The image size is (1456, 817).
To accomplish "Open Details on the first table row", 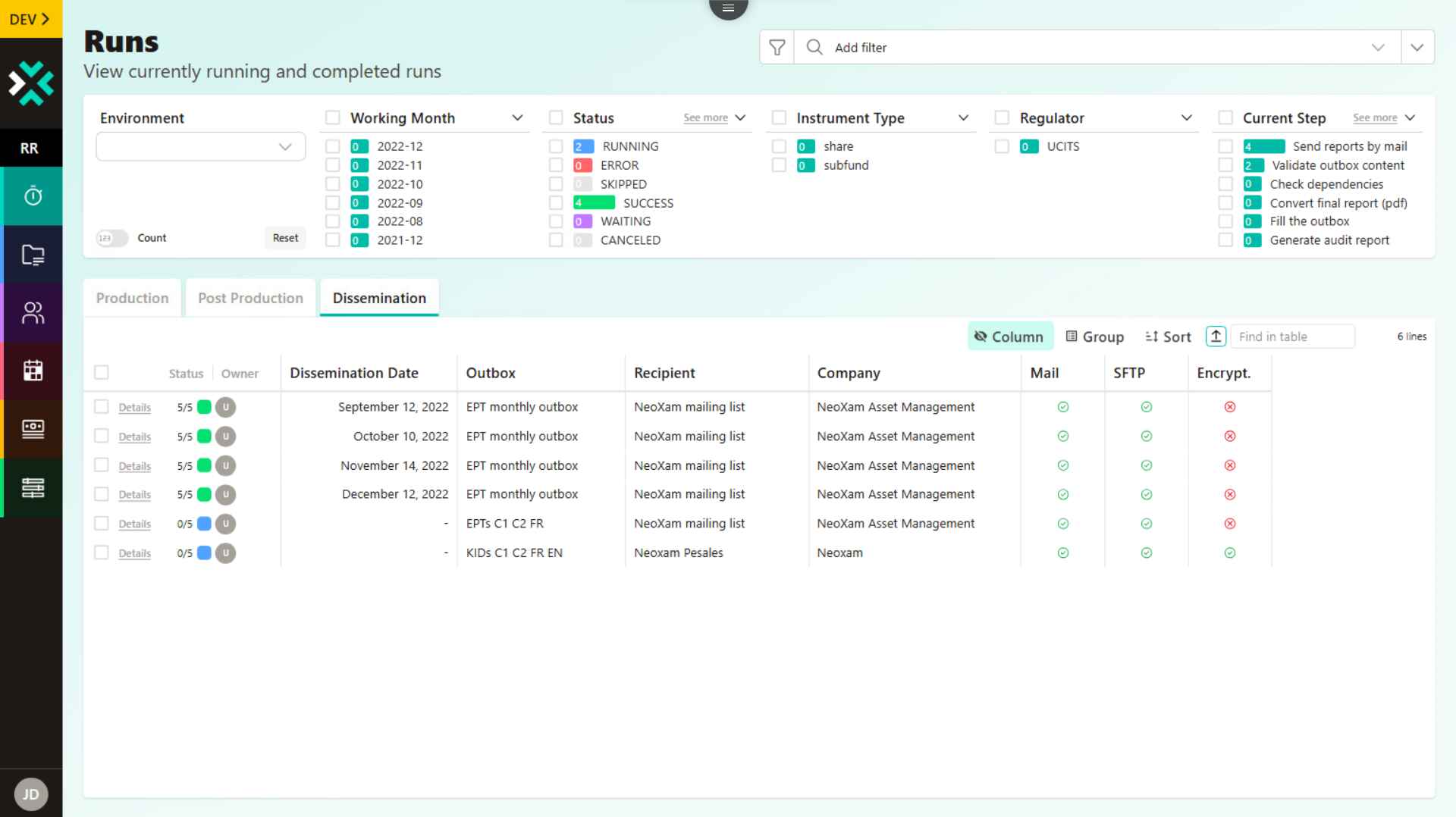I will 134,407.
